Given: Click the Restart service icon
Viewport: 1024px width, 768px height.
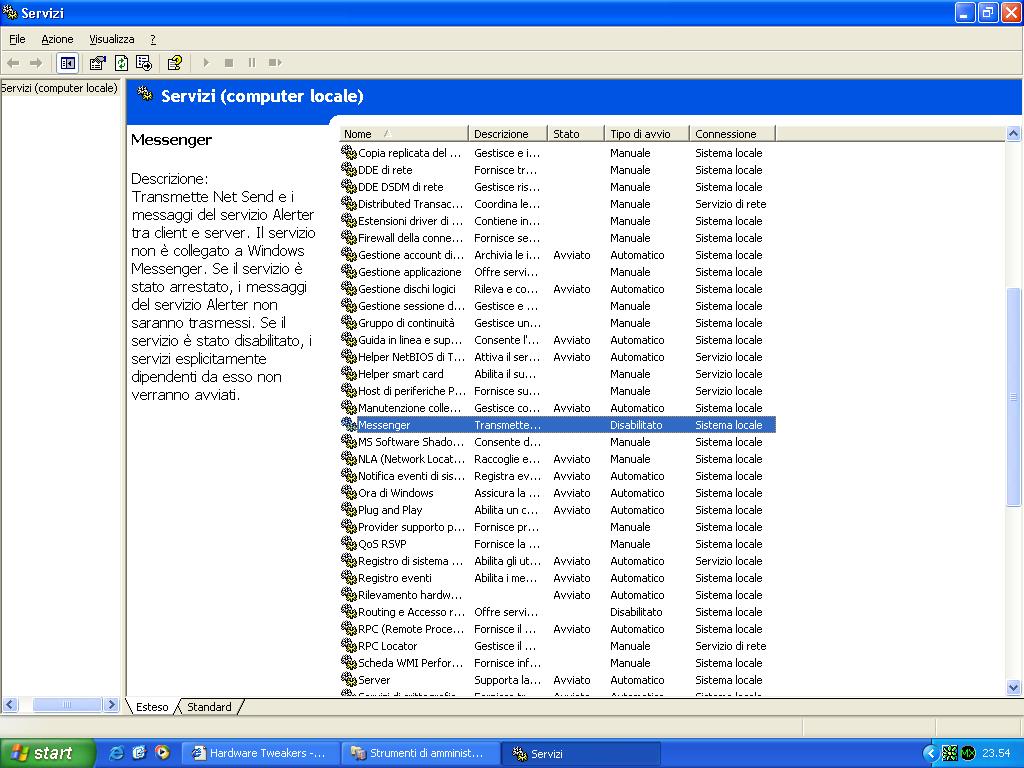Looking at the screenshot, I should click(275, 63).
